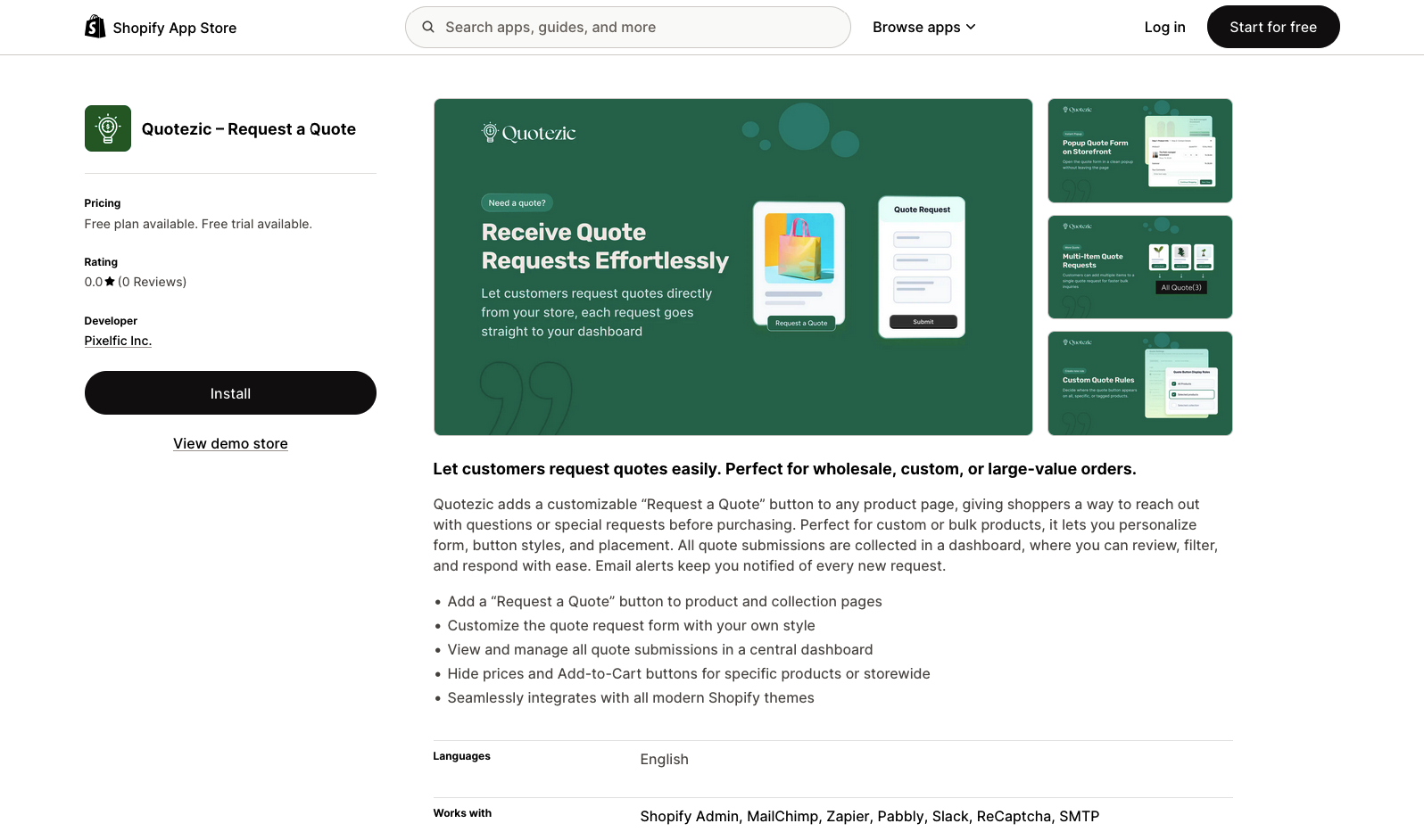Click the (0 Reviews) rating text

153,282
